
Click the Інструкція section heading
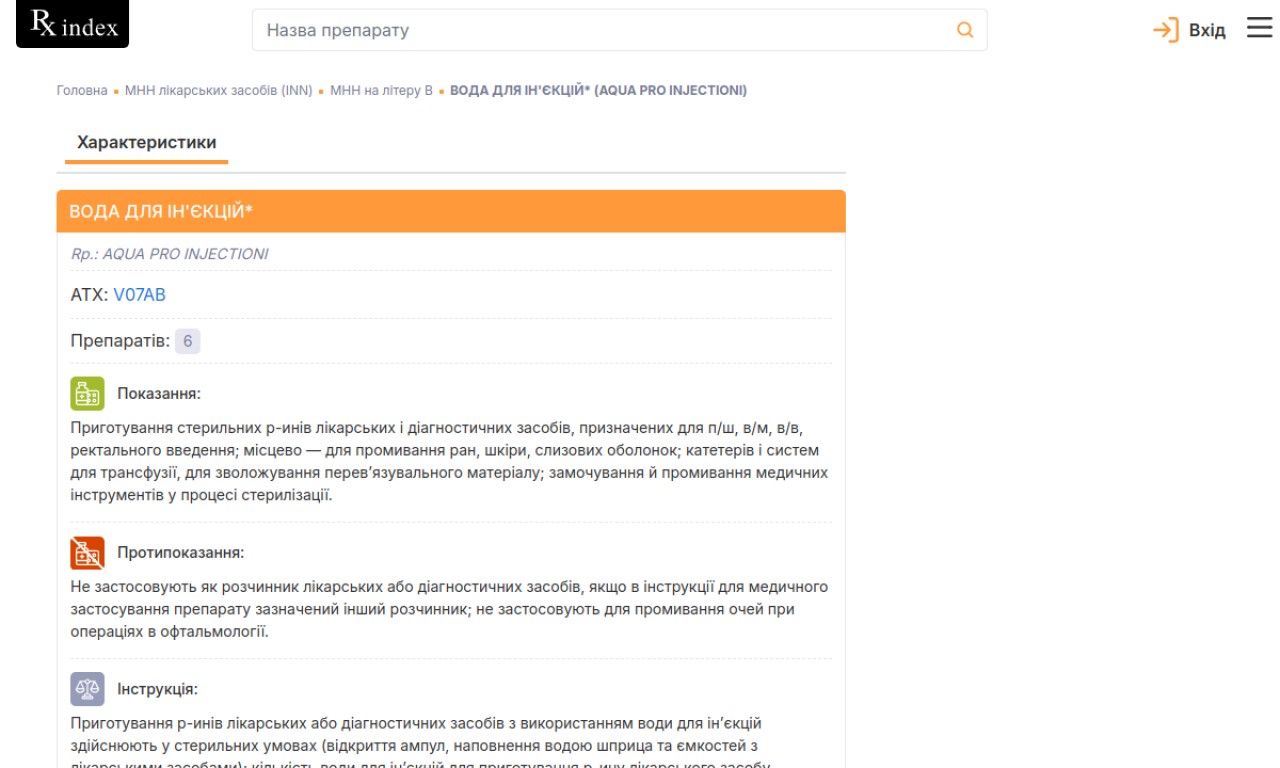[x=157, y=689]
